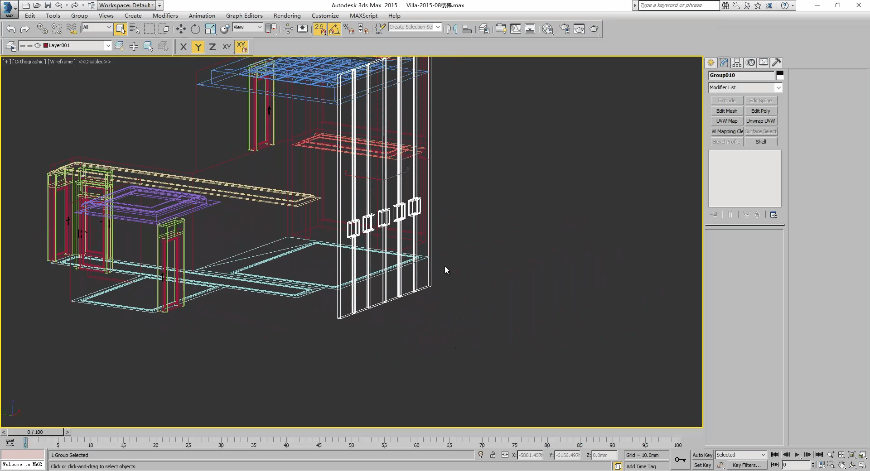This screenshot has height=471, width=870.
Task: Click the Select Object tool
Action: [x=120, y=29]
